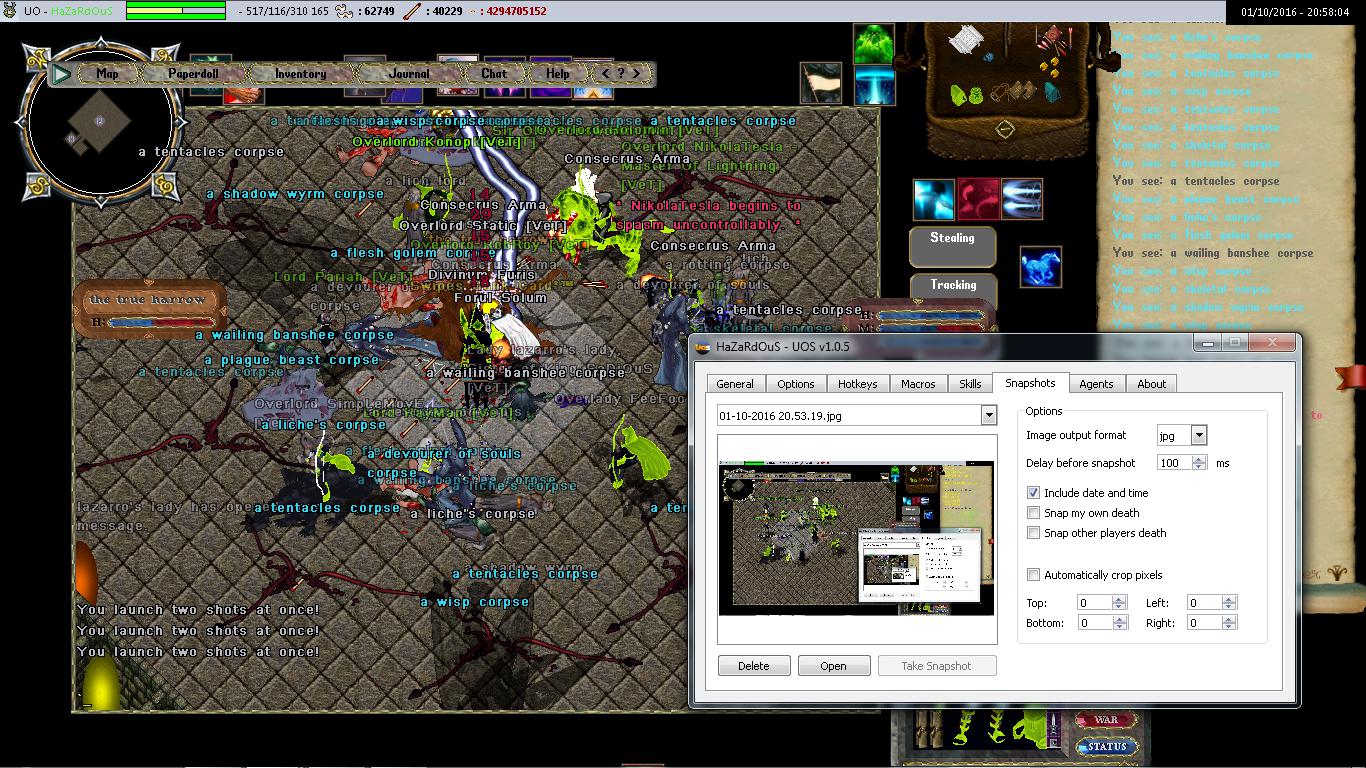
Task: Activate the triple white arrows icon
Action: tap(1021, 199)
